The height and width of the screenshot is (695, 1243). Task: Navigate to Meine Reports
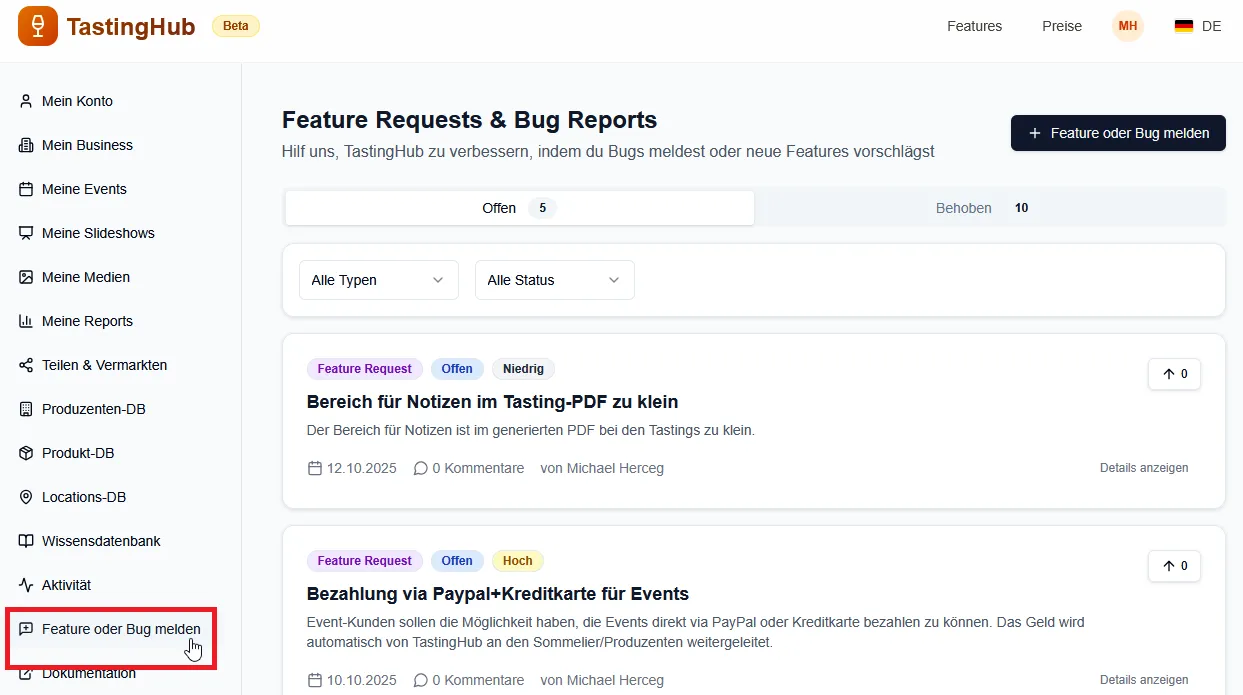pyautogui.click(x=87, y=321)
